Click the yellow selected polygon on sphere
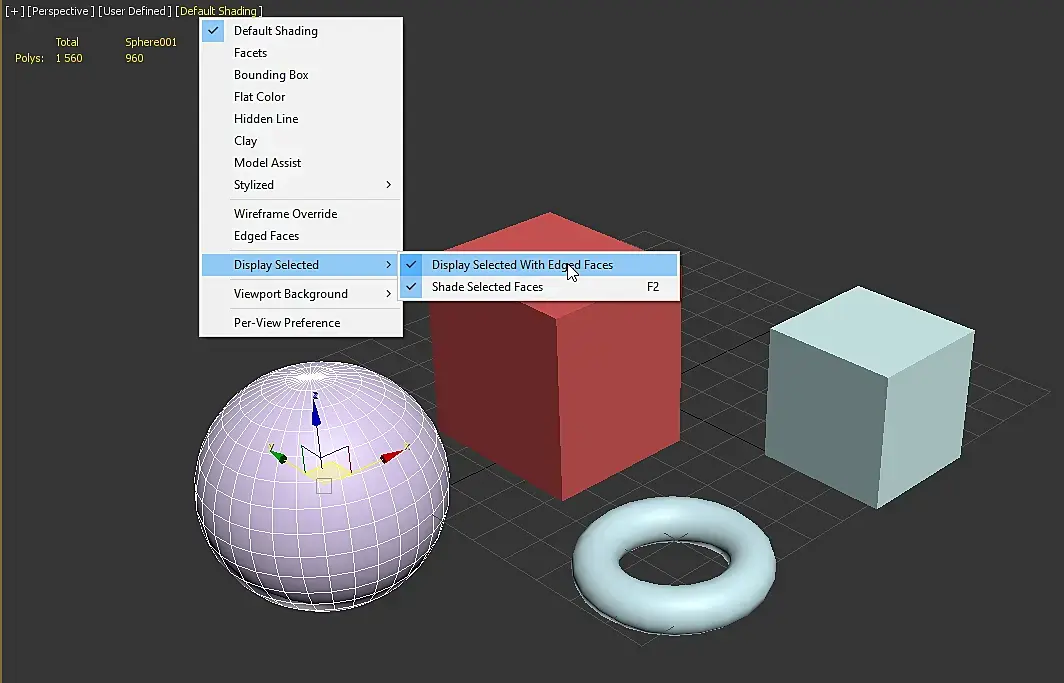Image resolution: width=1064 pixels, height=683 pixels. pos(329,470)
